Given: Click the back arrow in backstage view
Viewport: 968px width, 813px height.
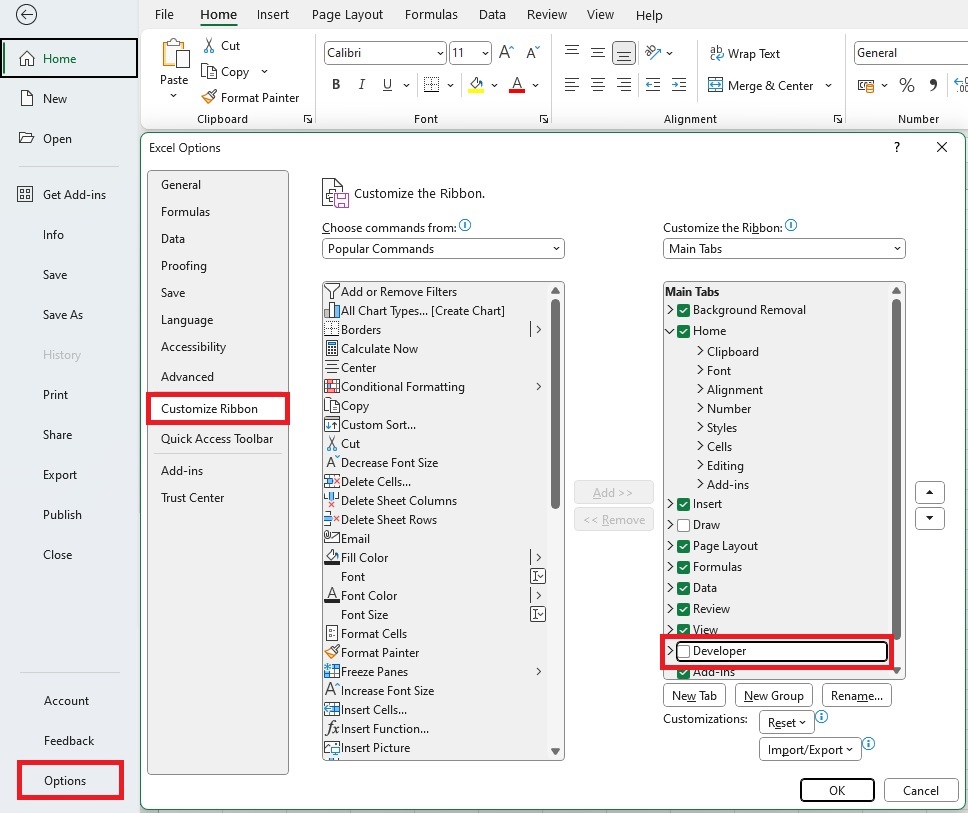Looking at the screenshot, I should (27, 14).
